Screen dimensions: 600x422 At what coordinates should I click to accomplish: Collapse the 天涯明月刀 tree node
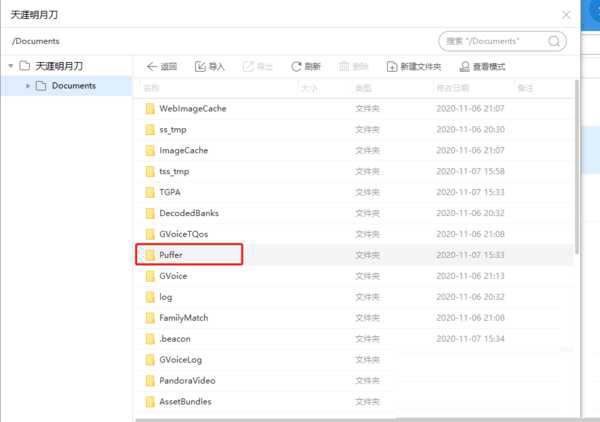(x=11, y=66)
